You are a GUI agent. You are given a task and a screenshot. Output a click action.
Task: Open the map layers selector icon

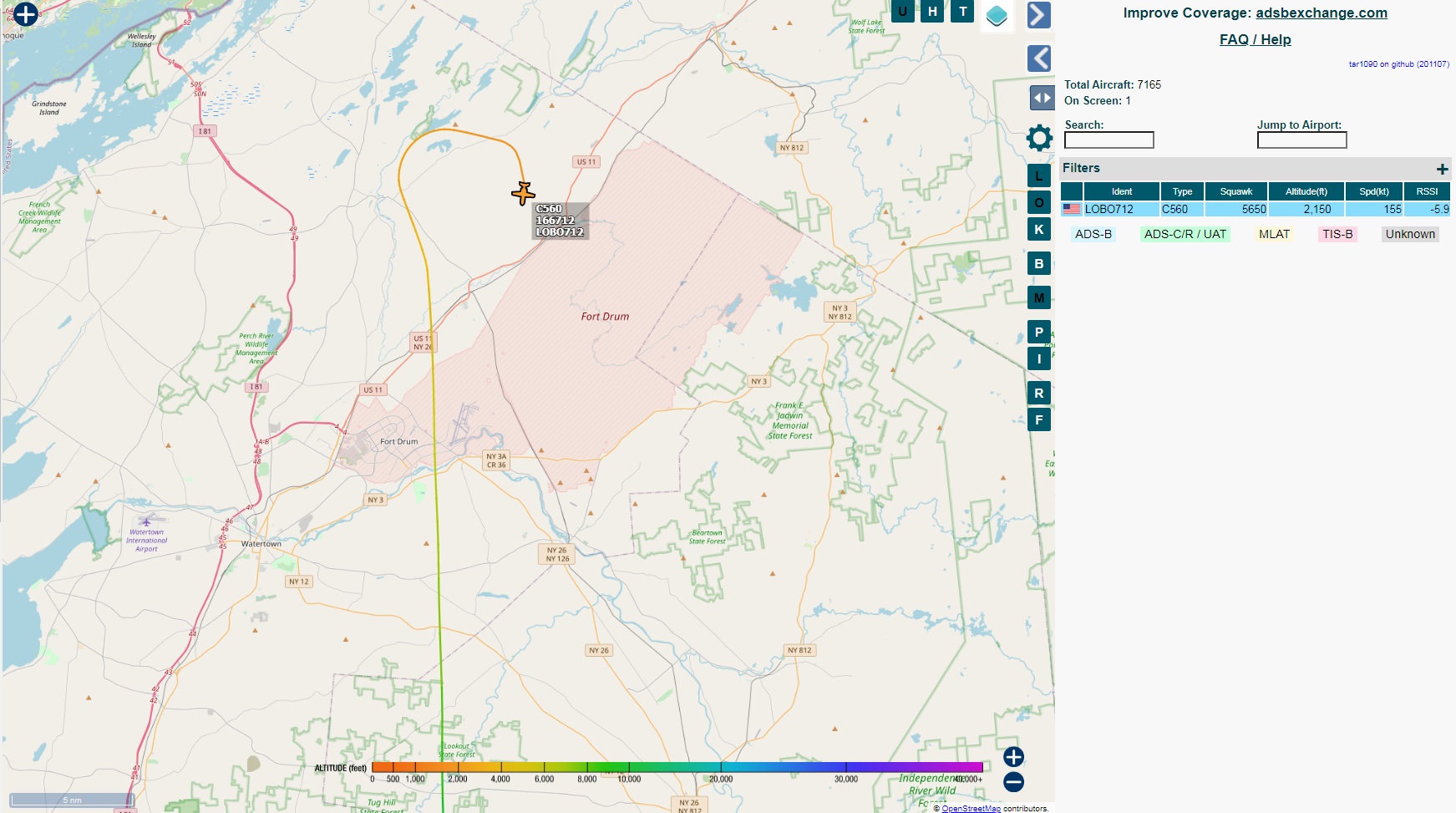pyautogui.click(x=997, y=15)
